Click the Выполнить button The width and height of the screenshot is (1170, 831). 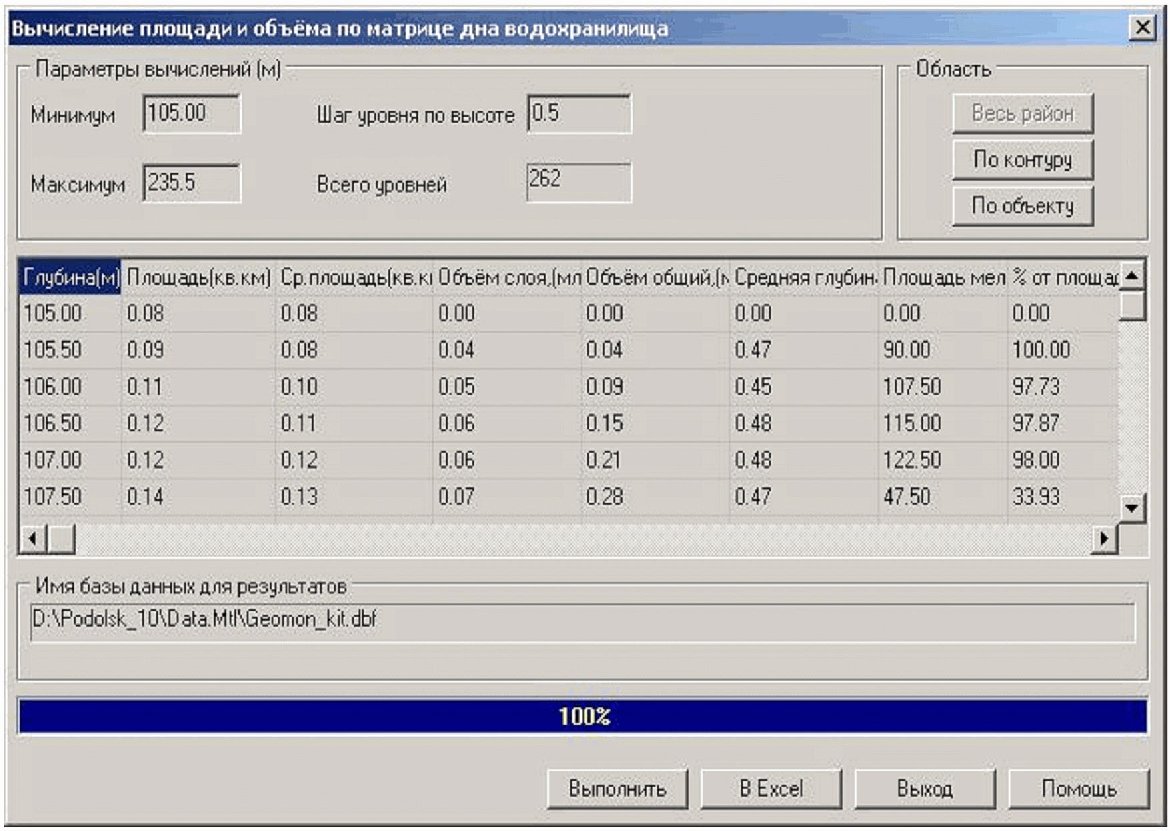[x=617, y=787]
